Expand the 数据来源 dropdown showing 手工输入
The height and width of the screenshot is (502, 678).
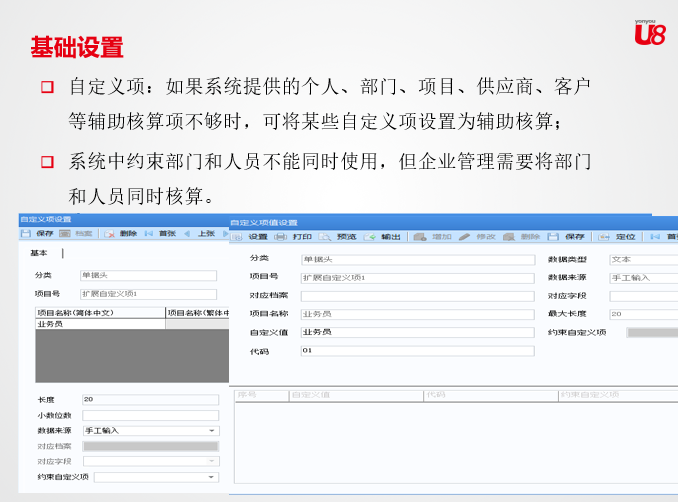pyautogui.click(x=212, y=430)
